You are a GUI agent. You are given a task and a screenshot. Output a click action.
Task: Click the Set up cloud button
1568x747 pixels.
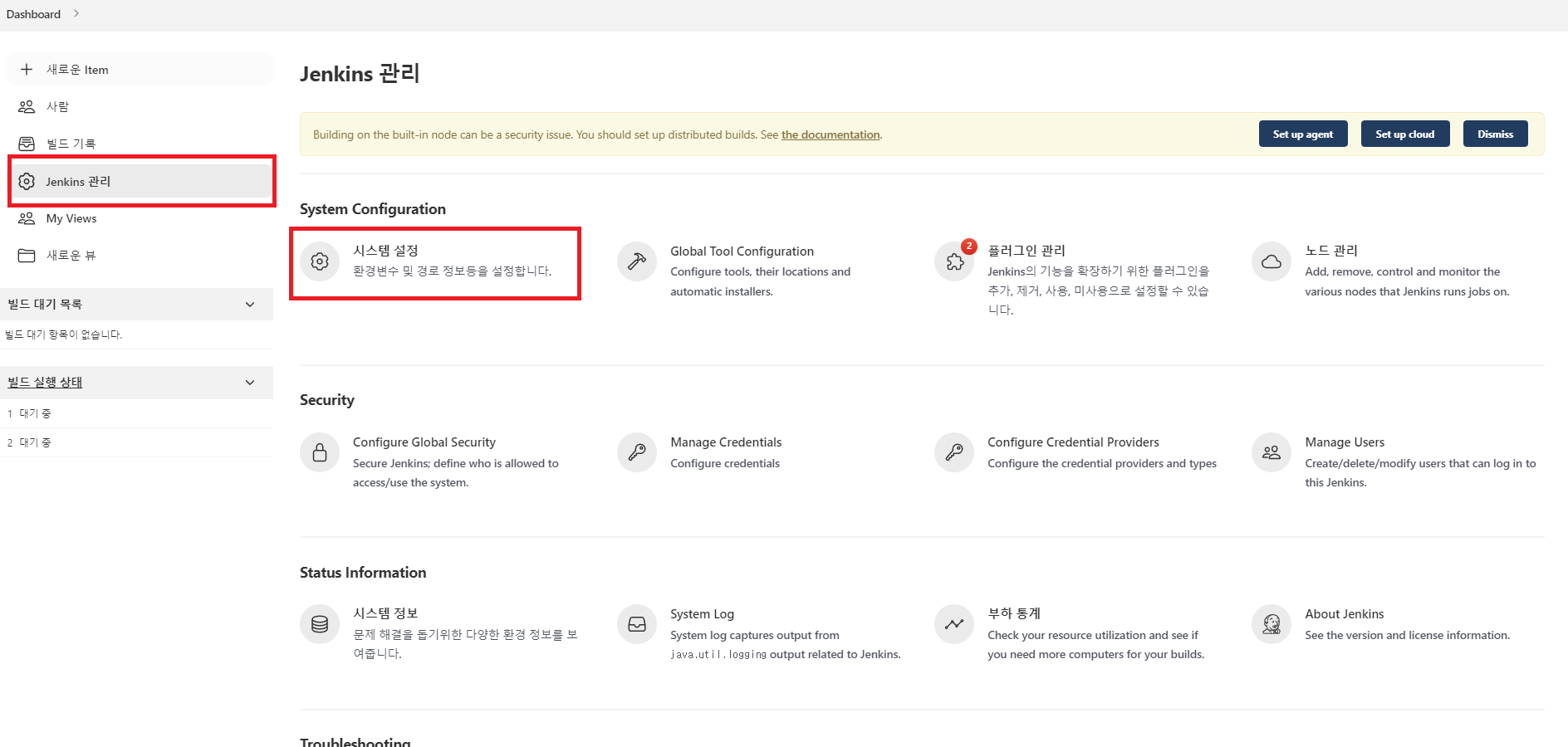point(1404,134)
